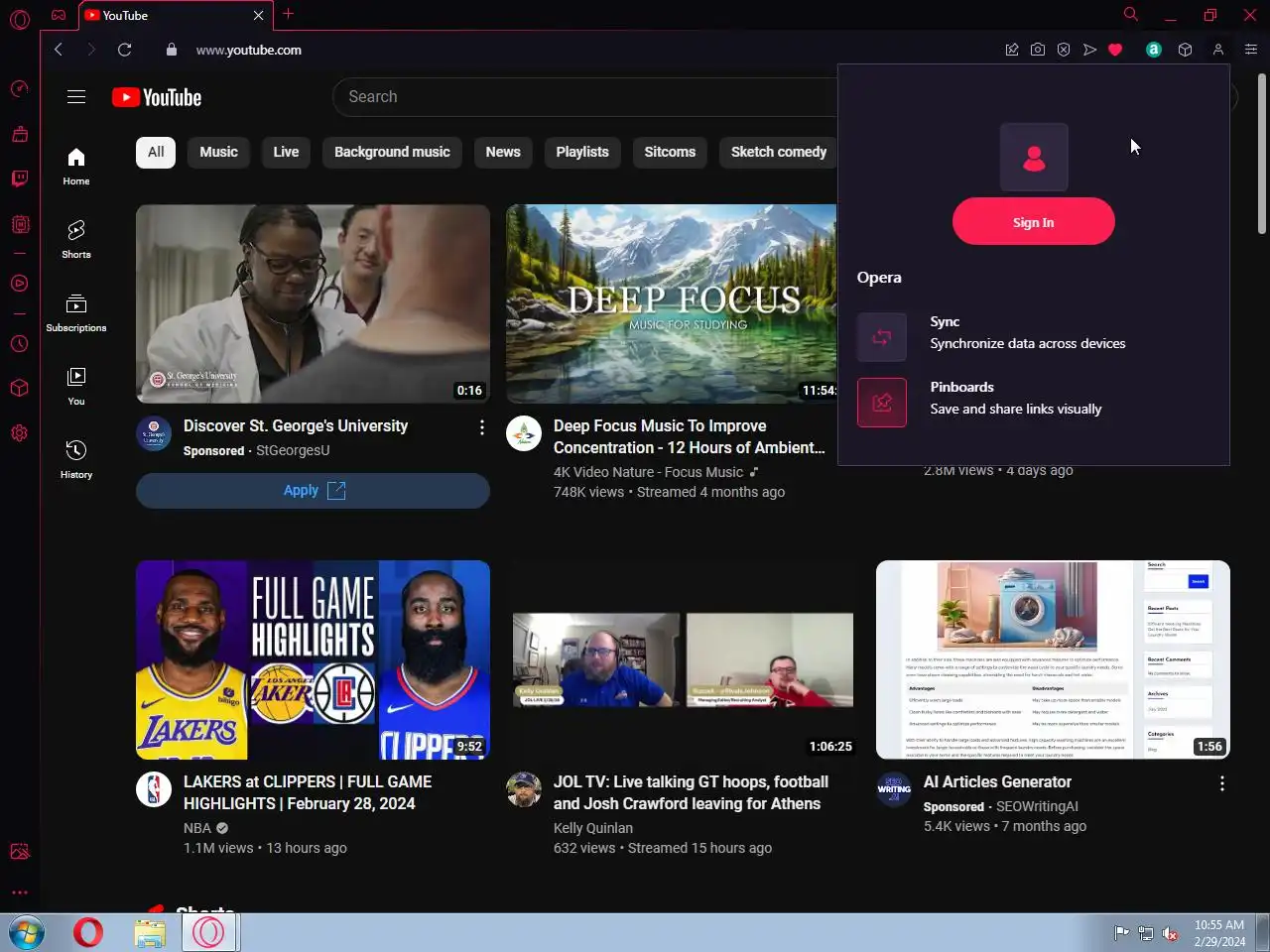The height and width of the screenshot is (952, 1270).
Task: Open ad blocker shield icon
Action: (x=1064, y=50)
